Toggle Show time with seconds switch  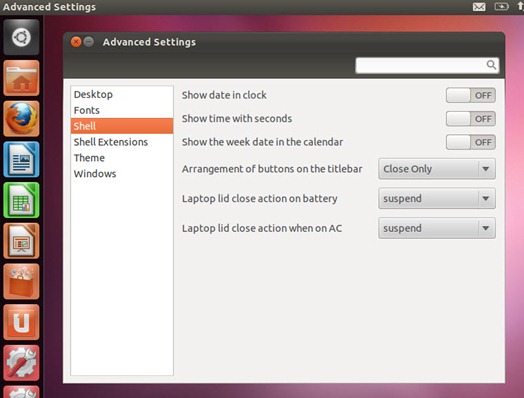[471, 119]
